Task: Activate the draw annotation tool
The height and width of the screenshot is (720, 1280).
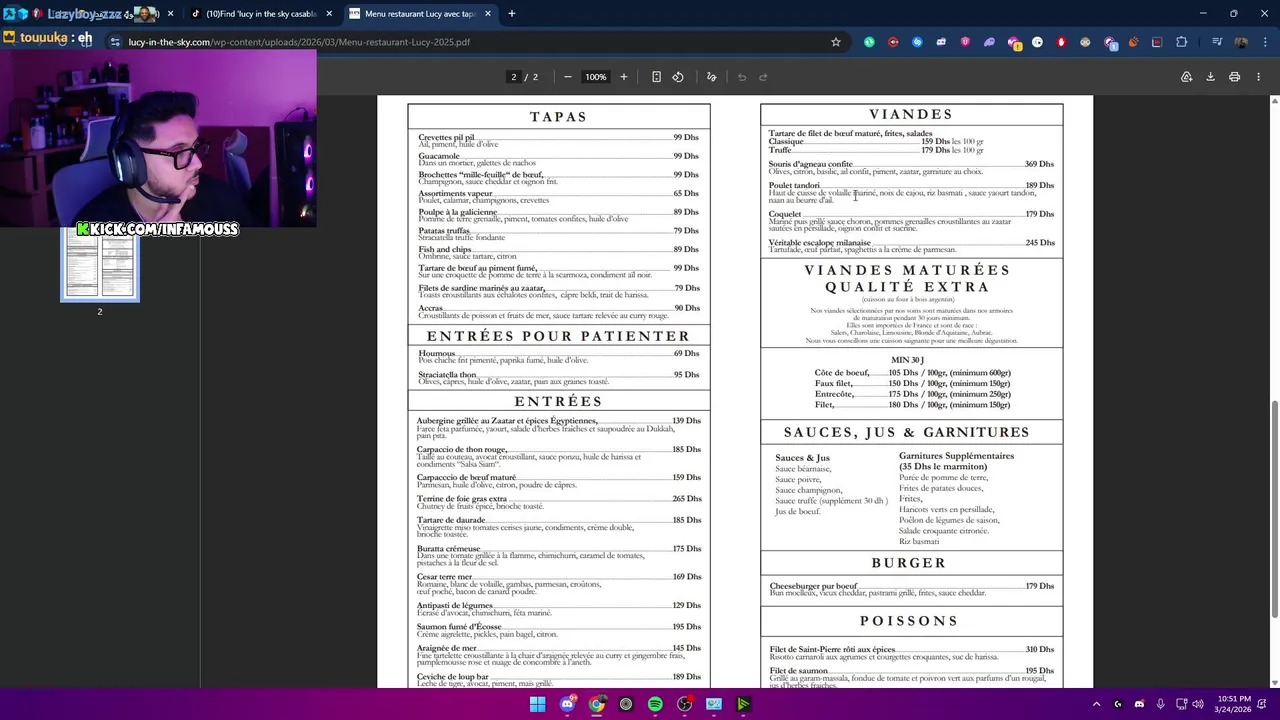Action: pyautogui.click(x=712, y=77)
